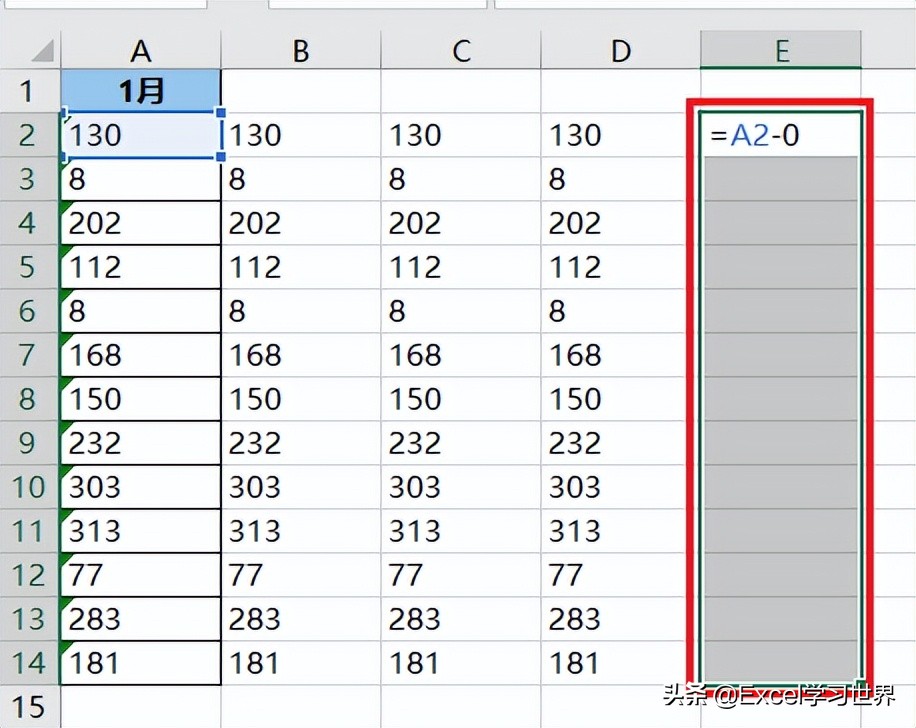Image resolution: width=916 pixels, height=728 pixels.
Task: Select row 14 header
Action: tap(30, 663)
